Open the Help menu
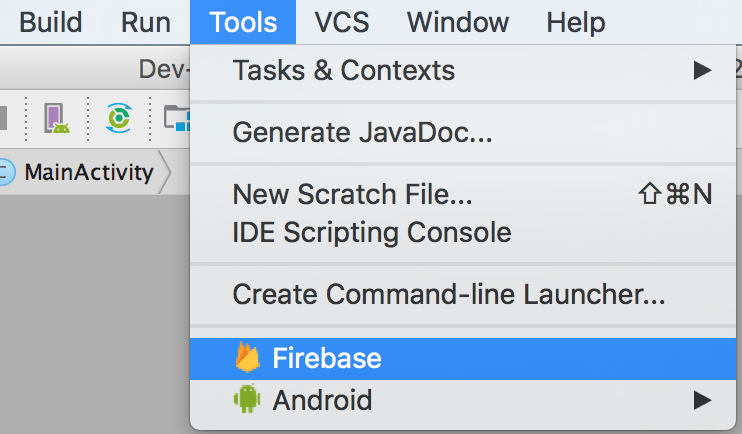742x434 pixels. (x=575, y=22)
